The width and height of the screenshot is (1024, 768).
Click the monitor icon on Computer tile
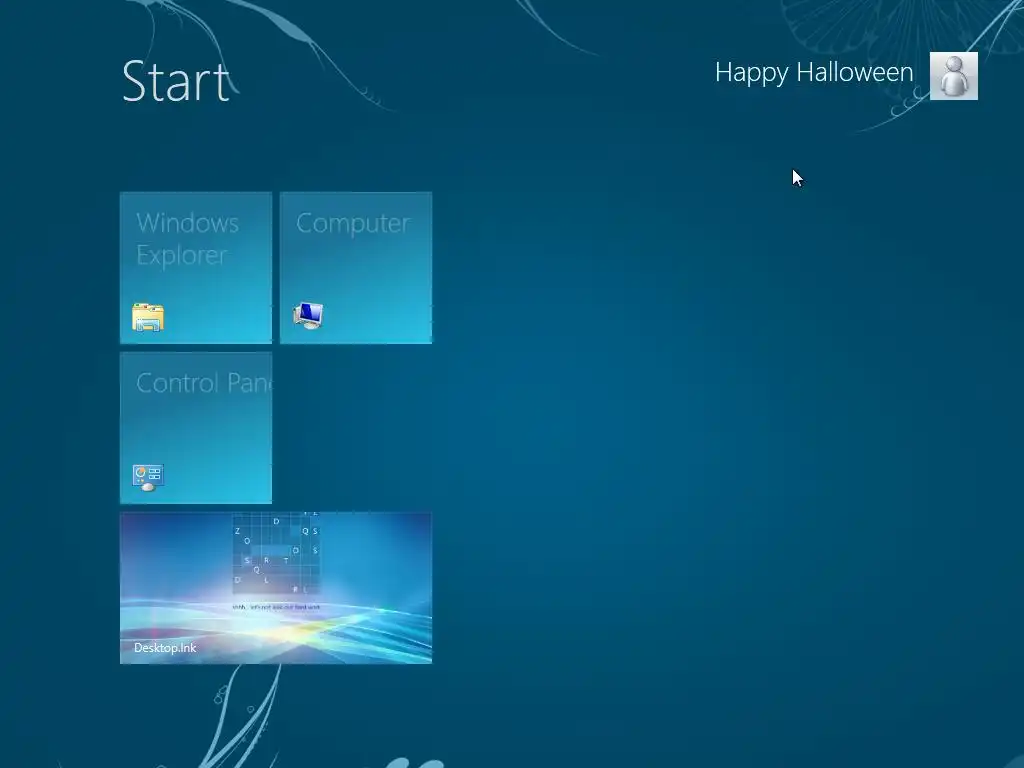pos(308,315)
